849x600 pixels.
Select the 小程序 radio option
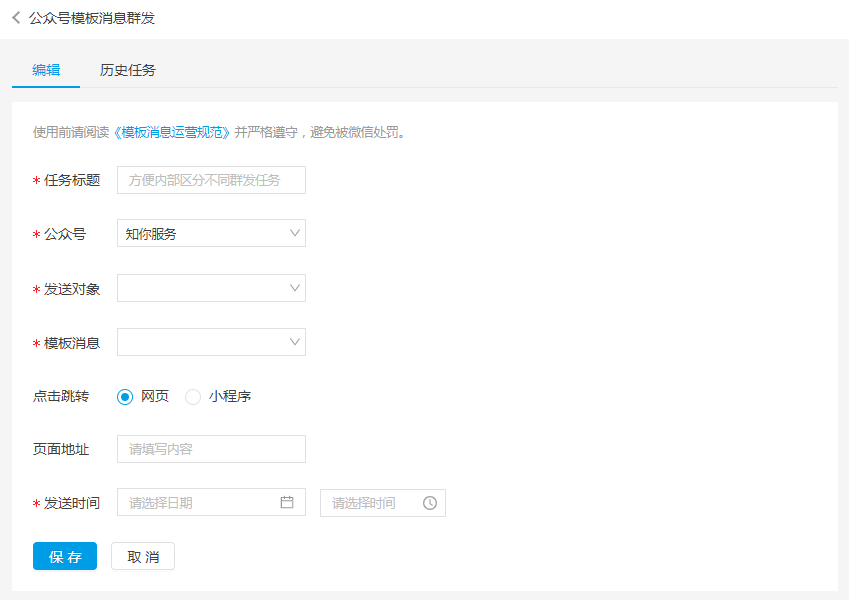click(193, 397)
